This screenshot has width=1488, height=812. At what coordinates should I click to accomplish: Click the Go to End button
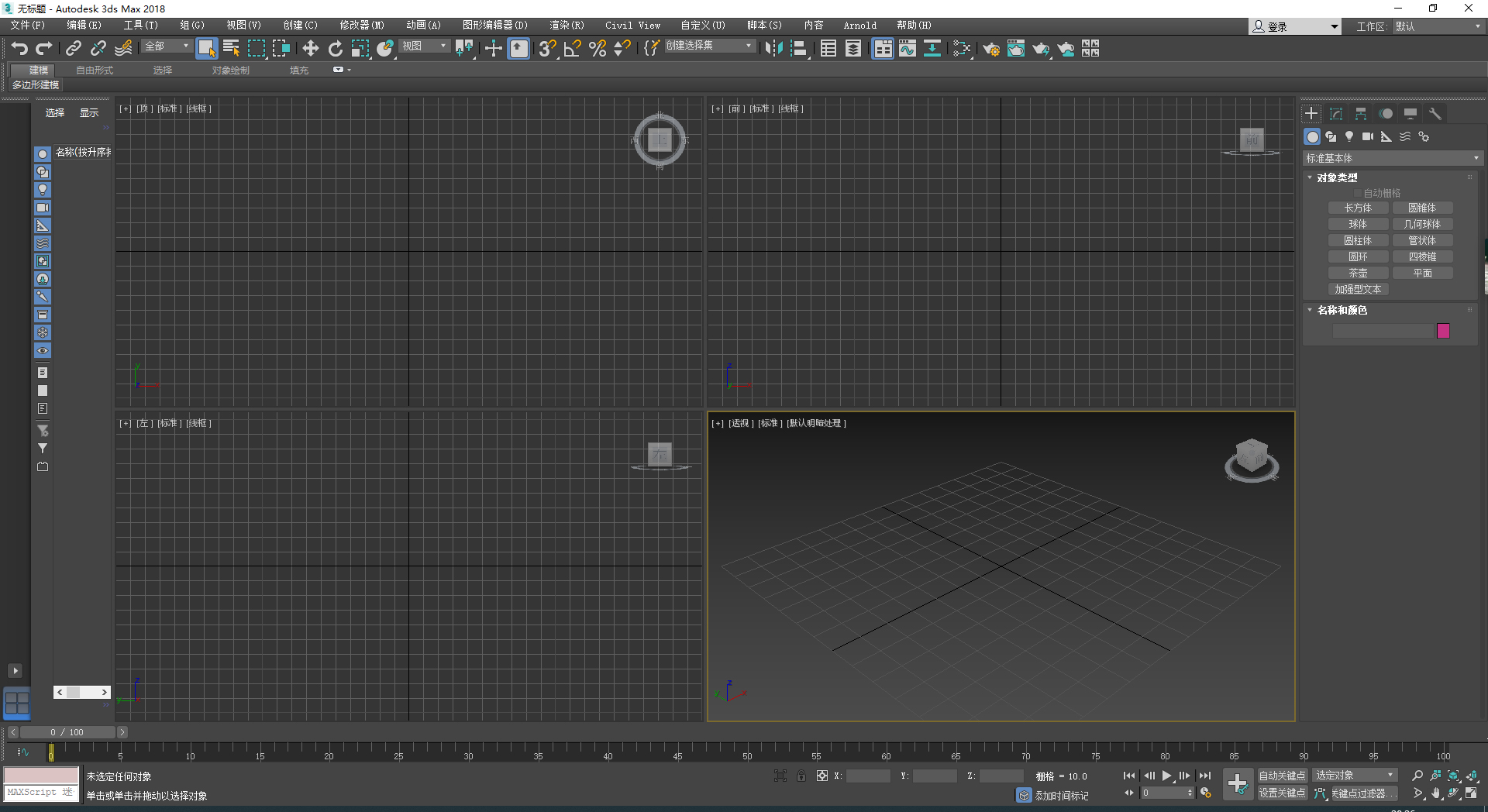point(1205,776)
